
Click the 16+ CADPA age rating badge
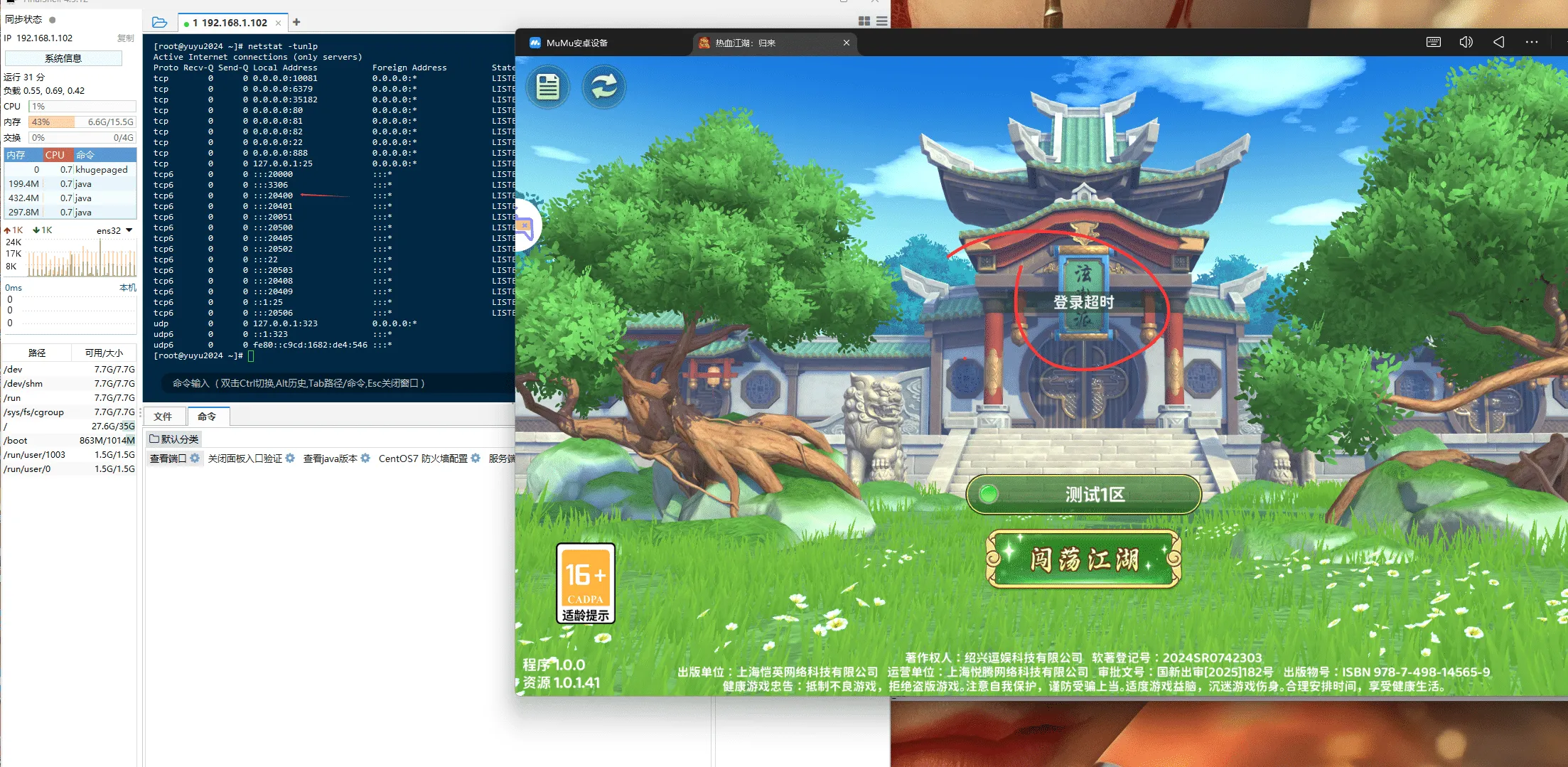click(x=586, y=584)
